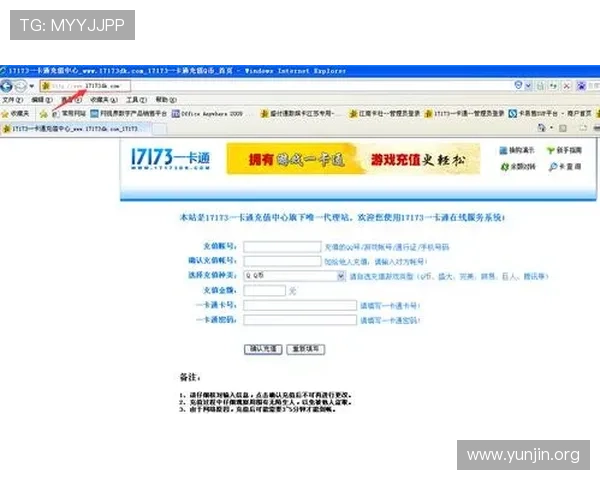600x480 pixels.
Task: Click the refresh icon next to address bar
Action: click(x=553, y=86)
